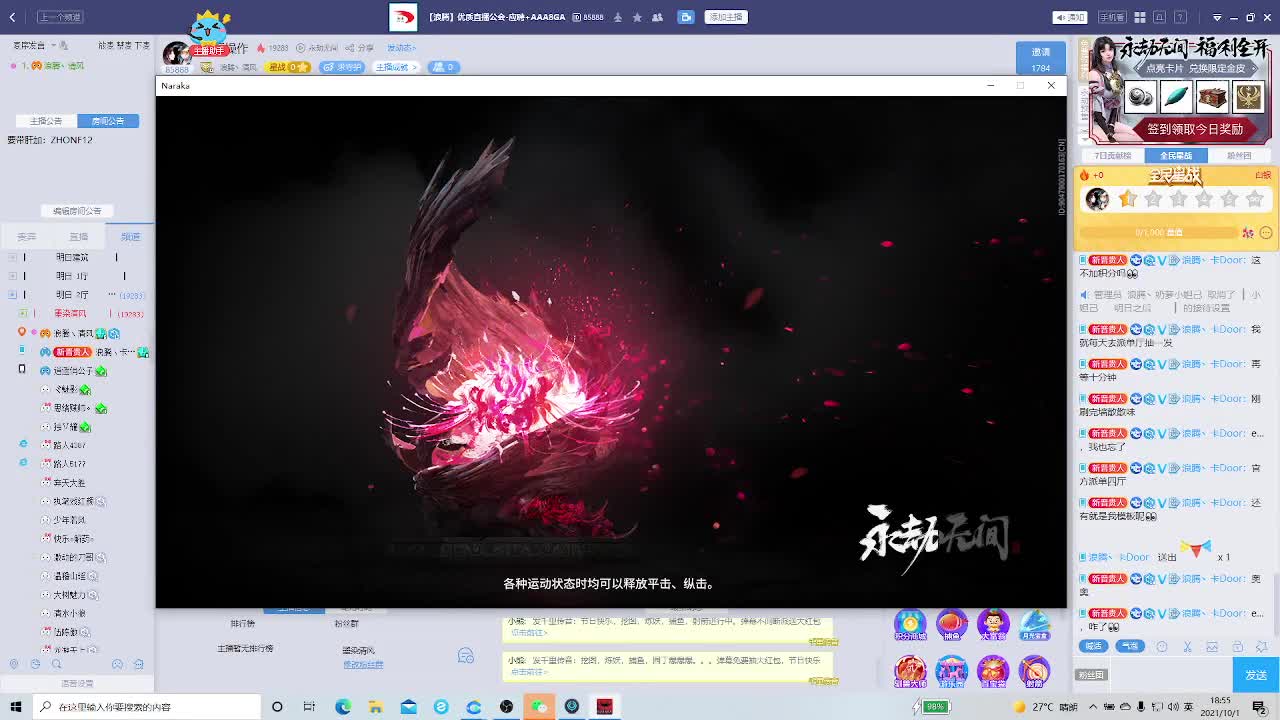Expand the 主播成就 pill
This screenshot has width=1280, height=720.
click(x=396, y=67)
